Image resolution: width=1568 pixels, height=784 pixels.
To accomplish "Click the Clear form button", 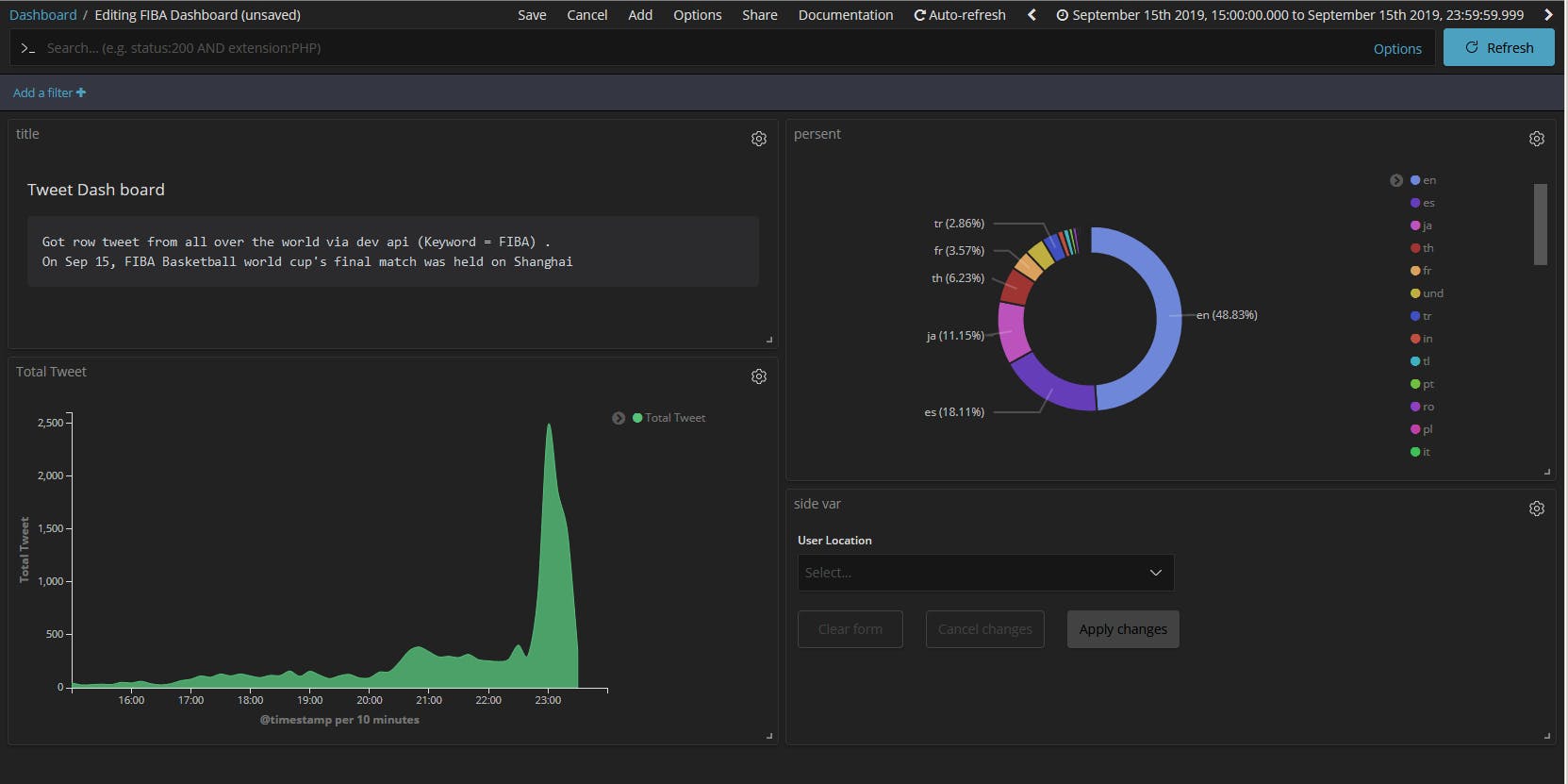I will pyautogui.click(x=850, y=629).
